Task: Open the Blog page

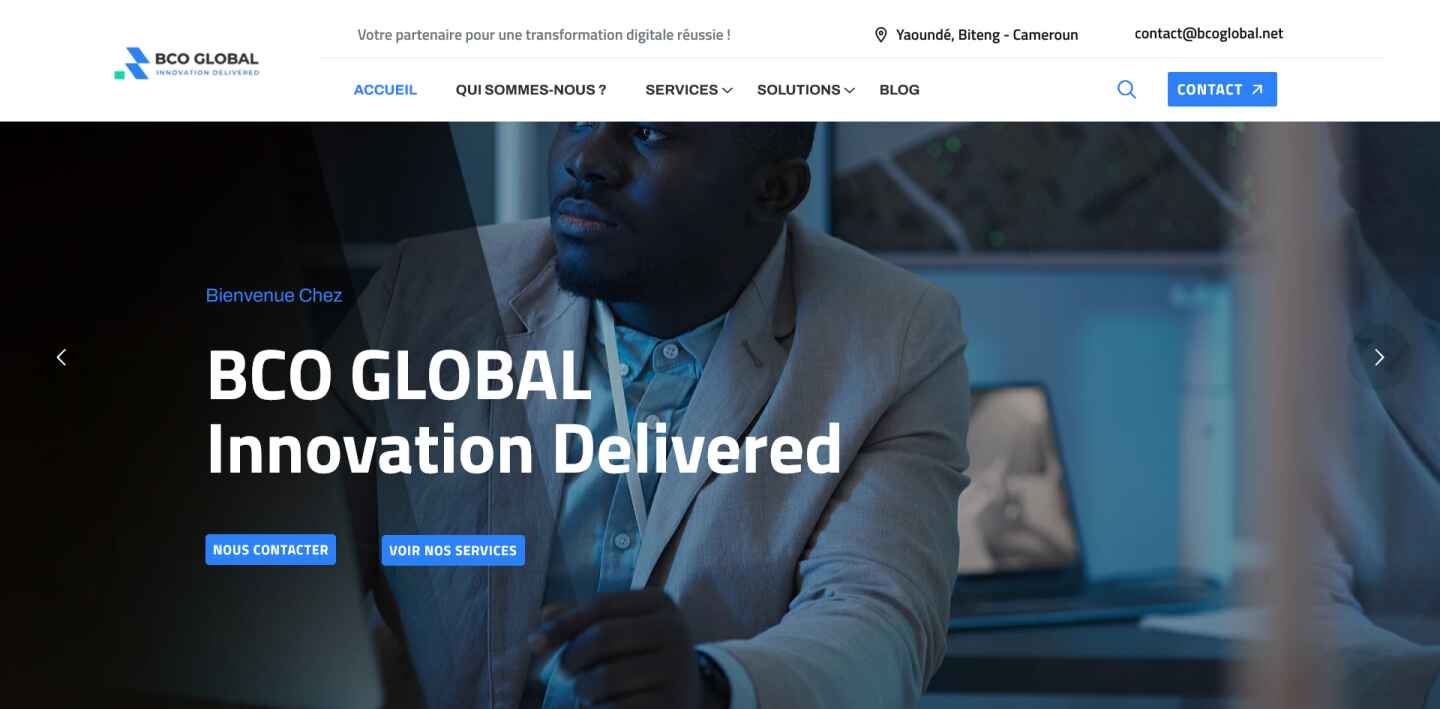Action: (899, 90)
